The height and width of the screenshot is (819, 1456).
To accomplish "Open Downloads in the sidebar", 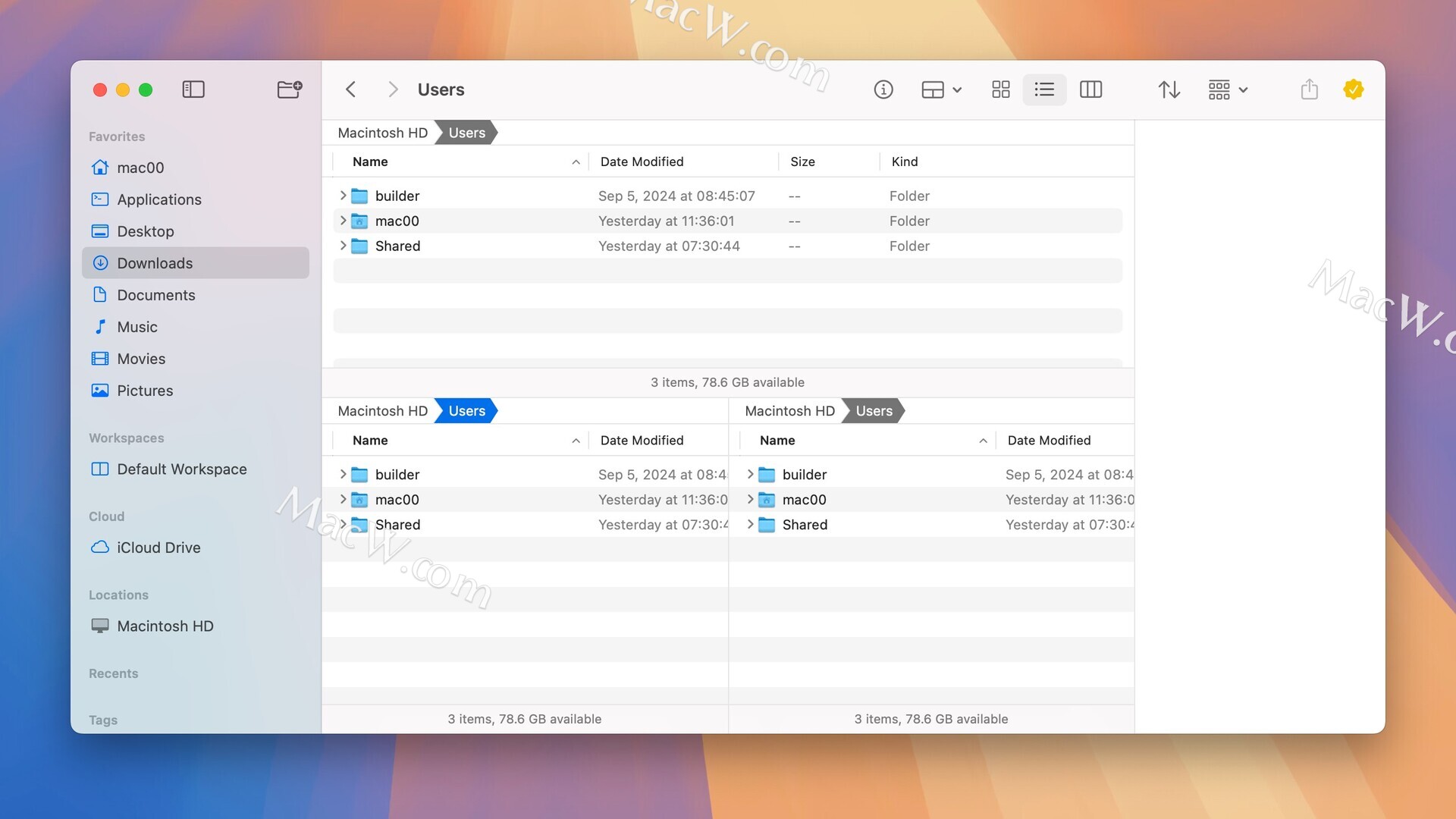I will tap(155, 263).
